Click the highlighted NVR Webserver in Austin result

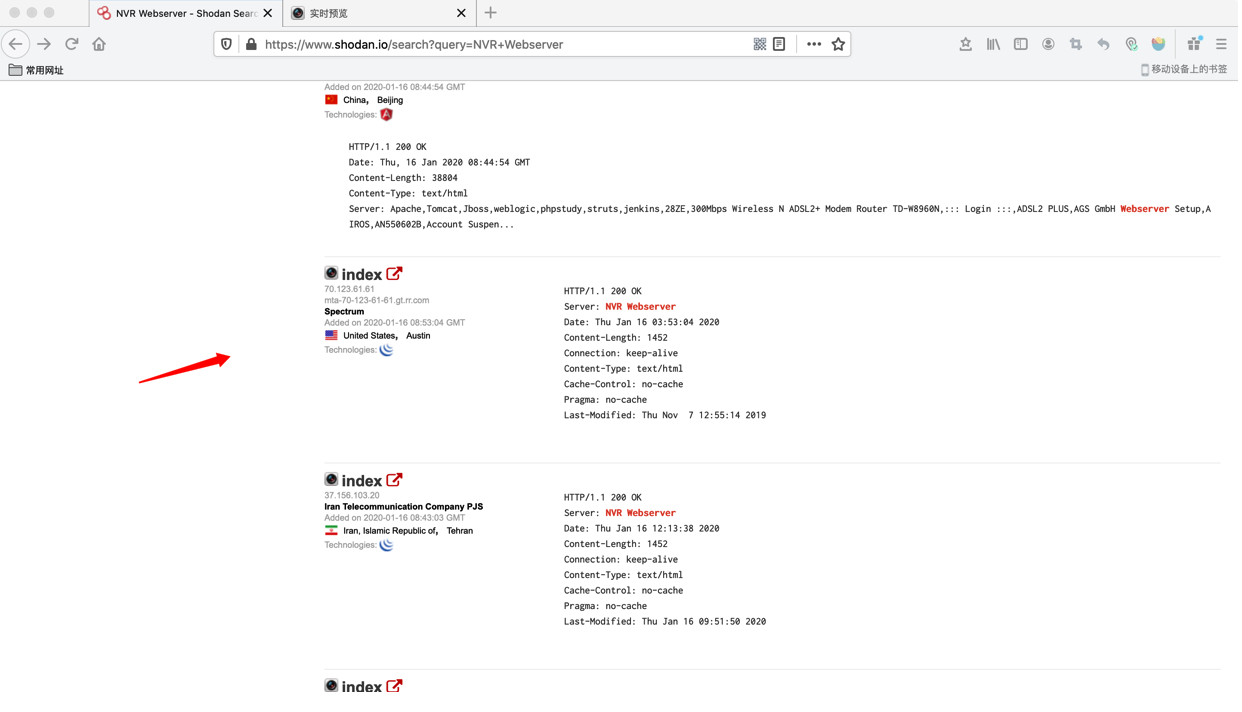pyautogui.click(x=640, y=307)
